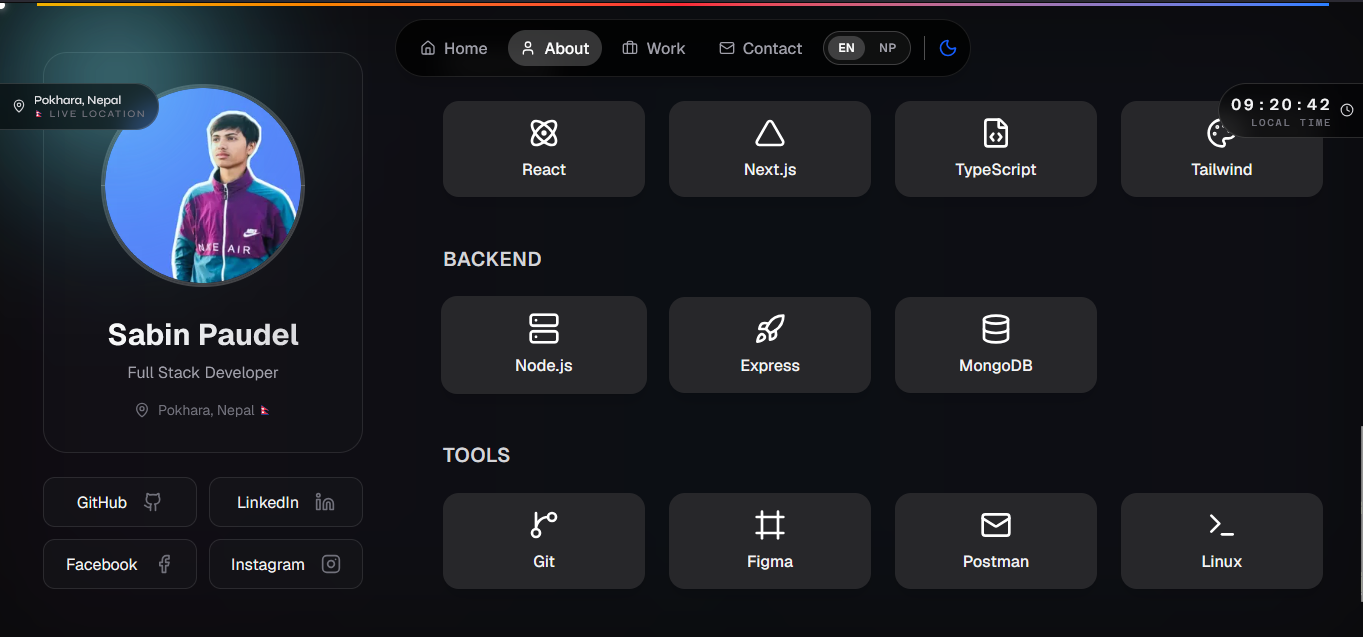Click the live location pin icon
This screenshot has width=1363, height=637.
pyautogui.click(x=19, y=107)
